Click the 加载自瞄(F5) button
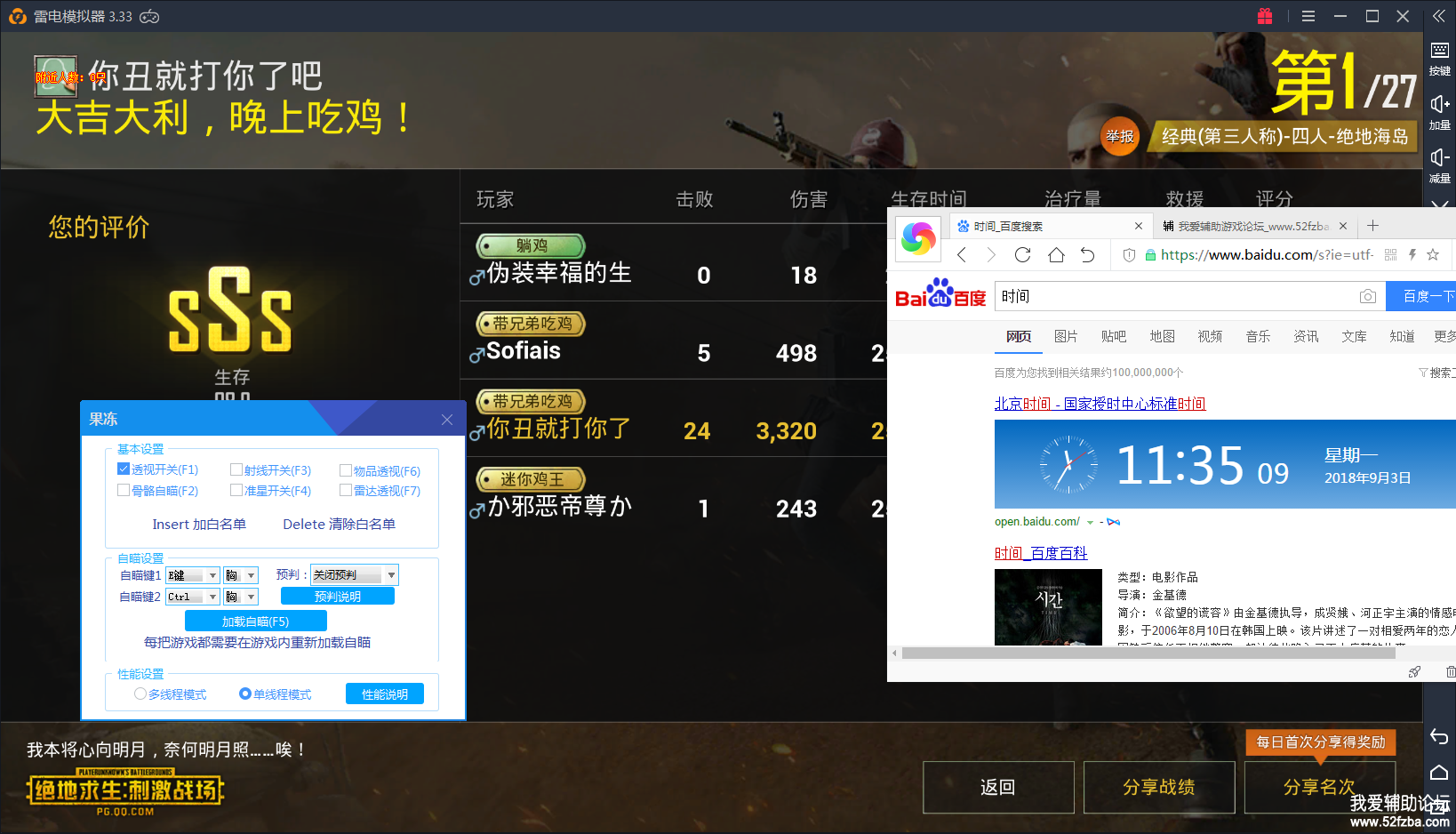This screenshot has width=1456, height=834. click(x=255, y=621)
